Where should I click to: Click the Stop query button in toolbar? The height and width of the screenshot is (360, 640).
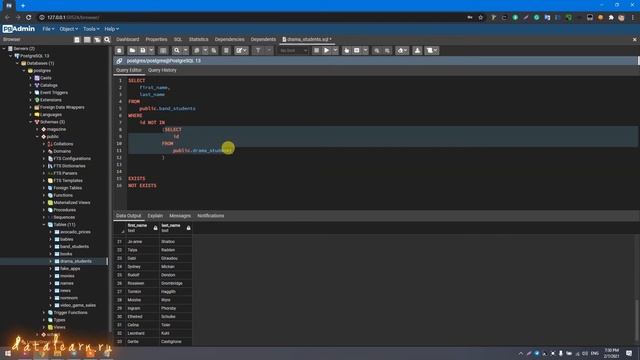316,51
